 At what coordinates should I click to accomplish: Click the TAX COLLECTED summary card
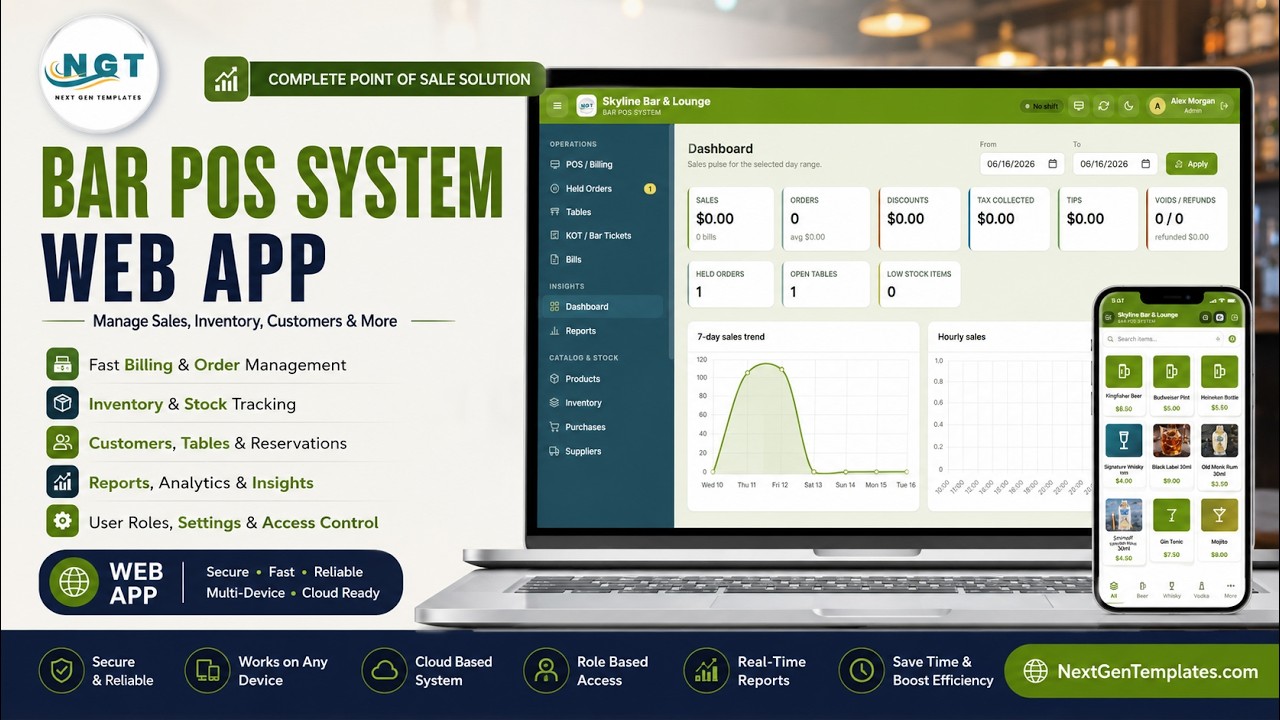tap(1009, 218)
